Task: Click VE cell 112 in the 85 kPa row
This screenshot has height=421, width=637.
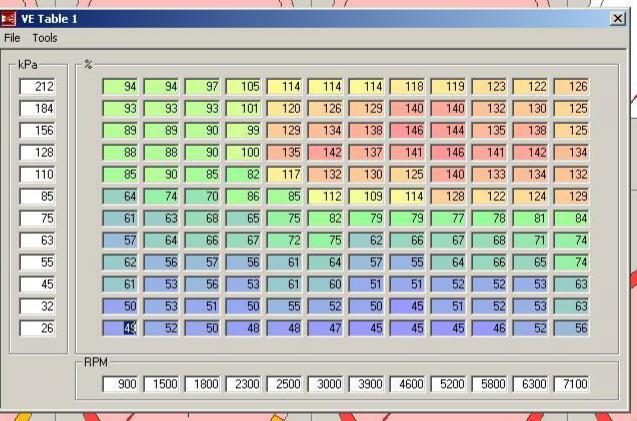Action: coord(325,196)
